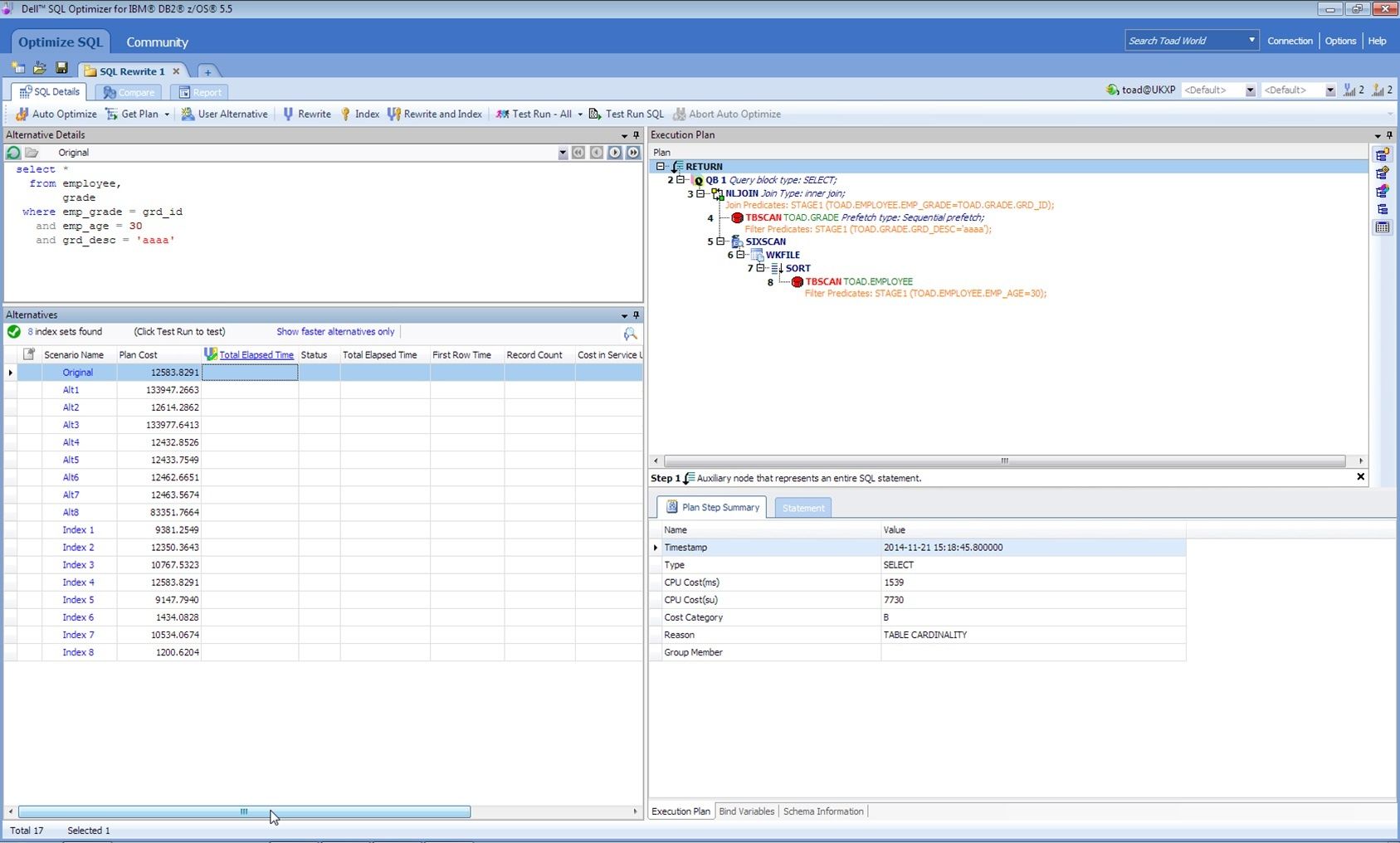Open Get Plan dropdown arrow
Viewport: 1400px width, 843px height.
point(167,115)
